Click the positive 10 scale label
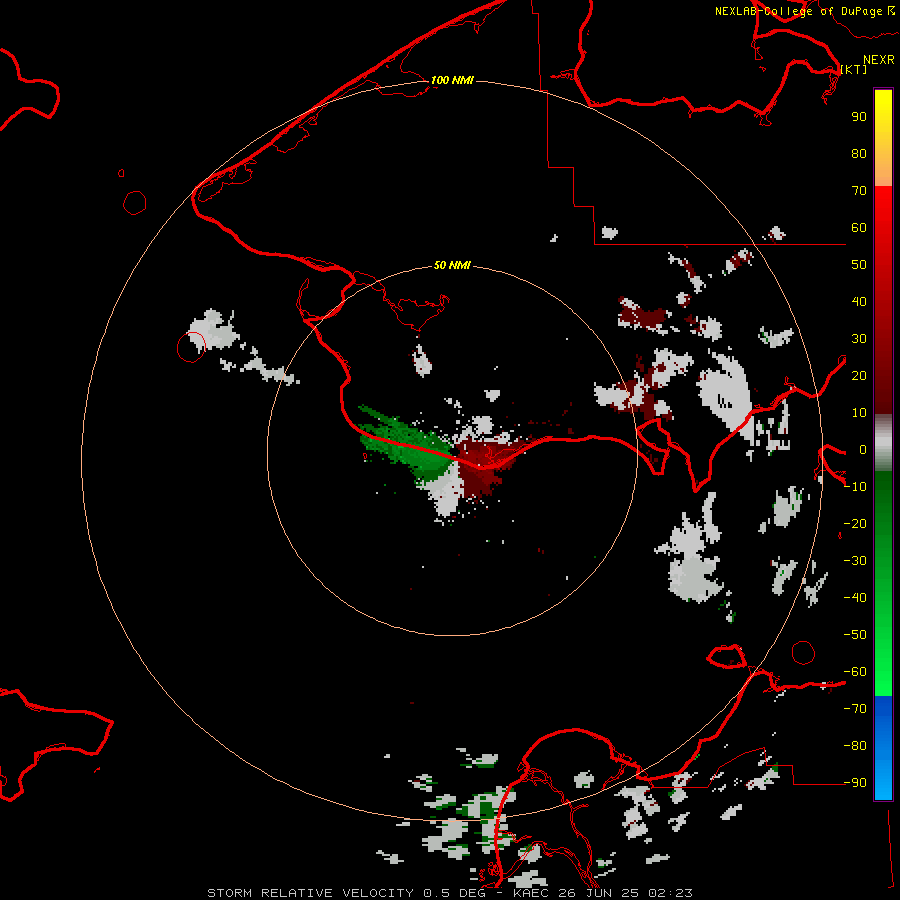The width and height of the screenshot is (900, 900). click(859, 413)
